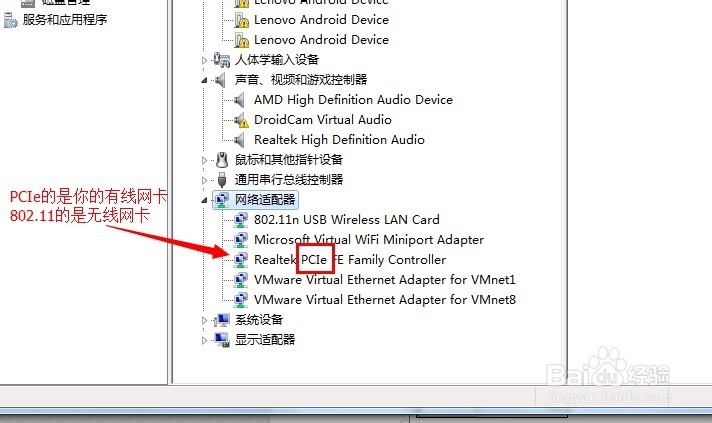Viewport: 712px width, 423px height.
Task: Click the 网络适配器 category icon
Action: point(222,200)
